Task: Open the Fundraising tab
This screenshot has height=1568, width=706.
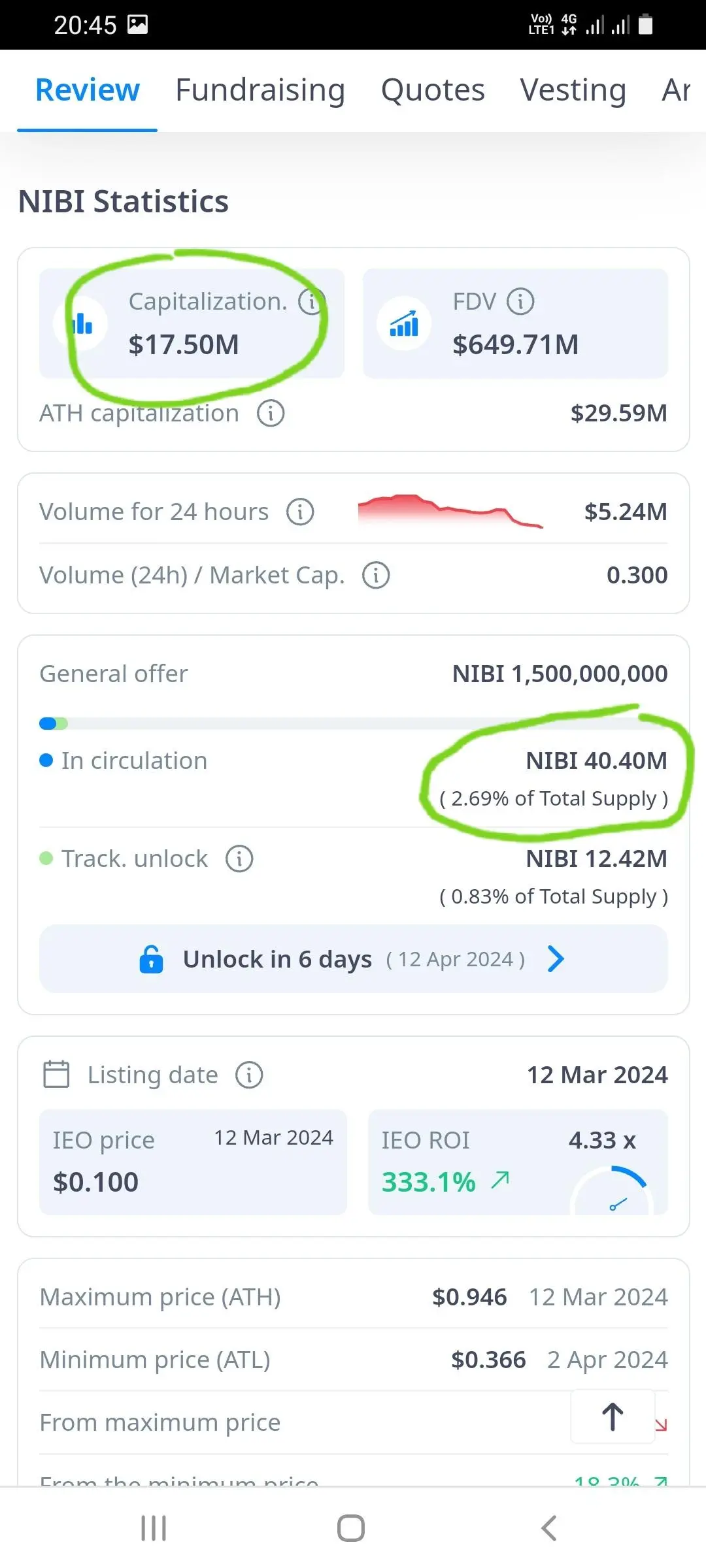Action: coord(260,90)
